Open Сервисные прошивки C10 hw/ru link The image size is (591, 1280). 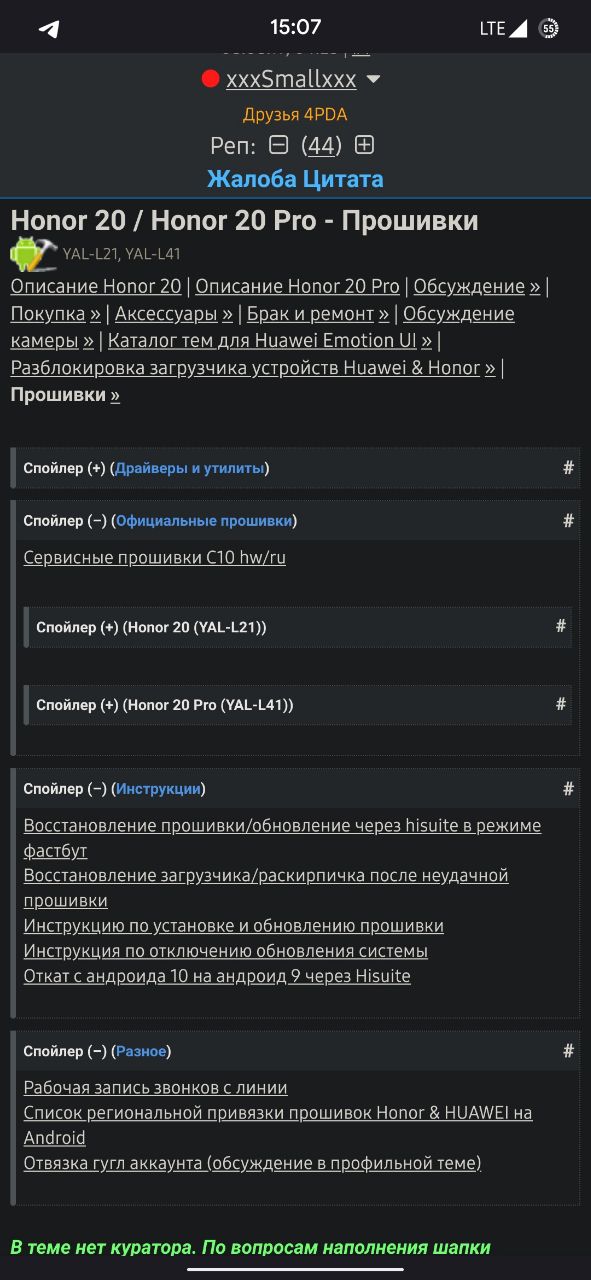point(155,557)
